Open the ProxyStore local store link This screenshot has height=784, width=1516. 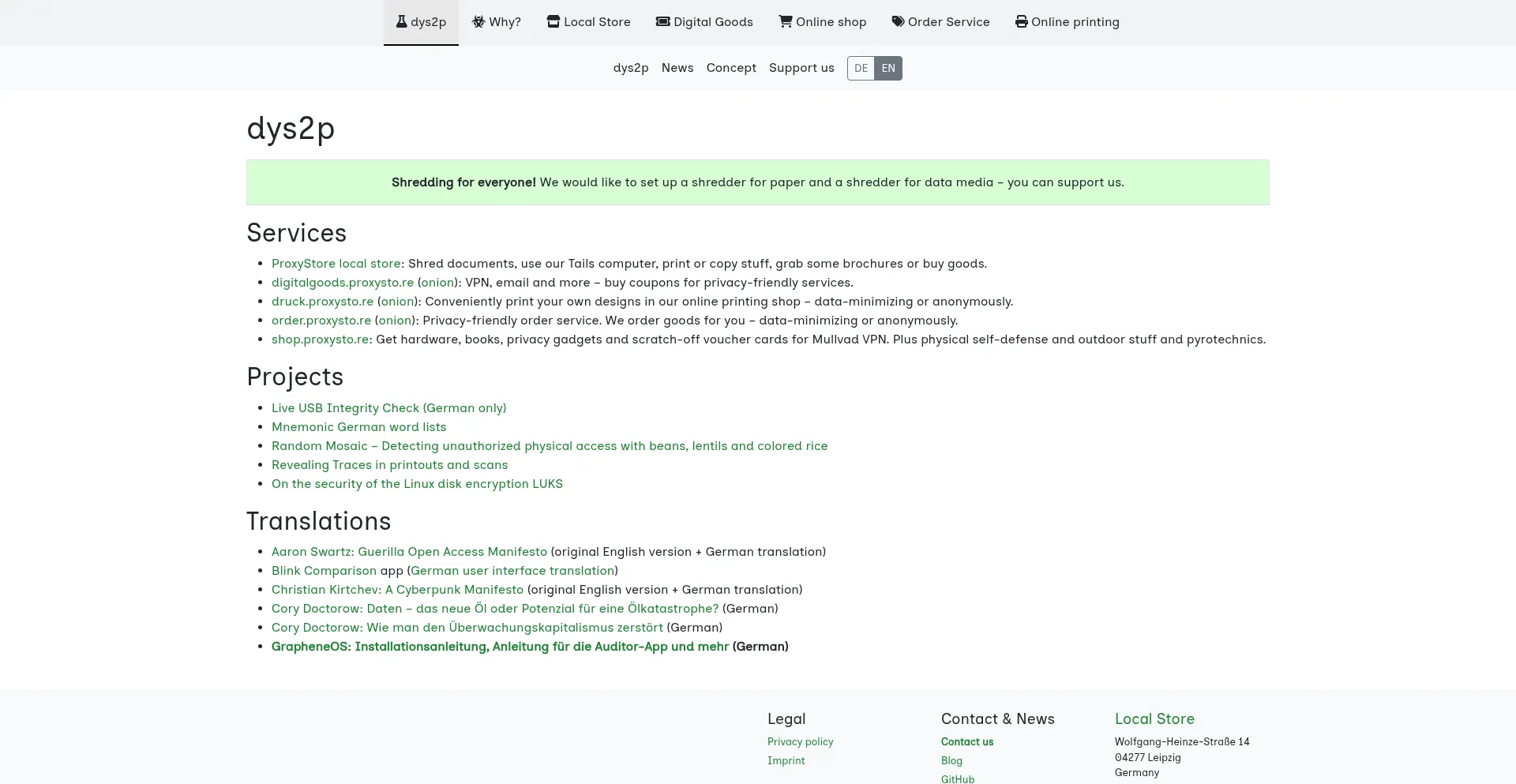[336, 264]
